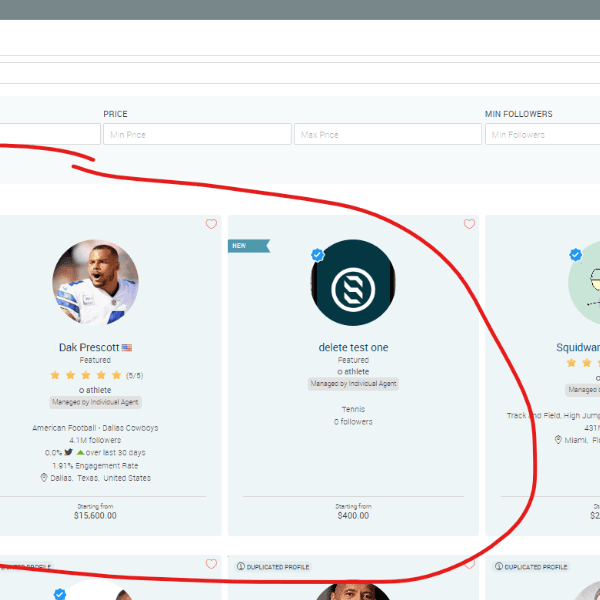Screen dimensions: 600x600
Task: Click the NEW ribbon on delete test one
Action: pyautogui.click(x=238, y=245)
